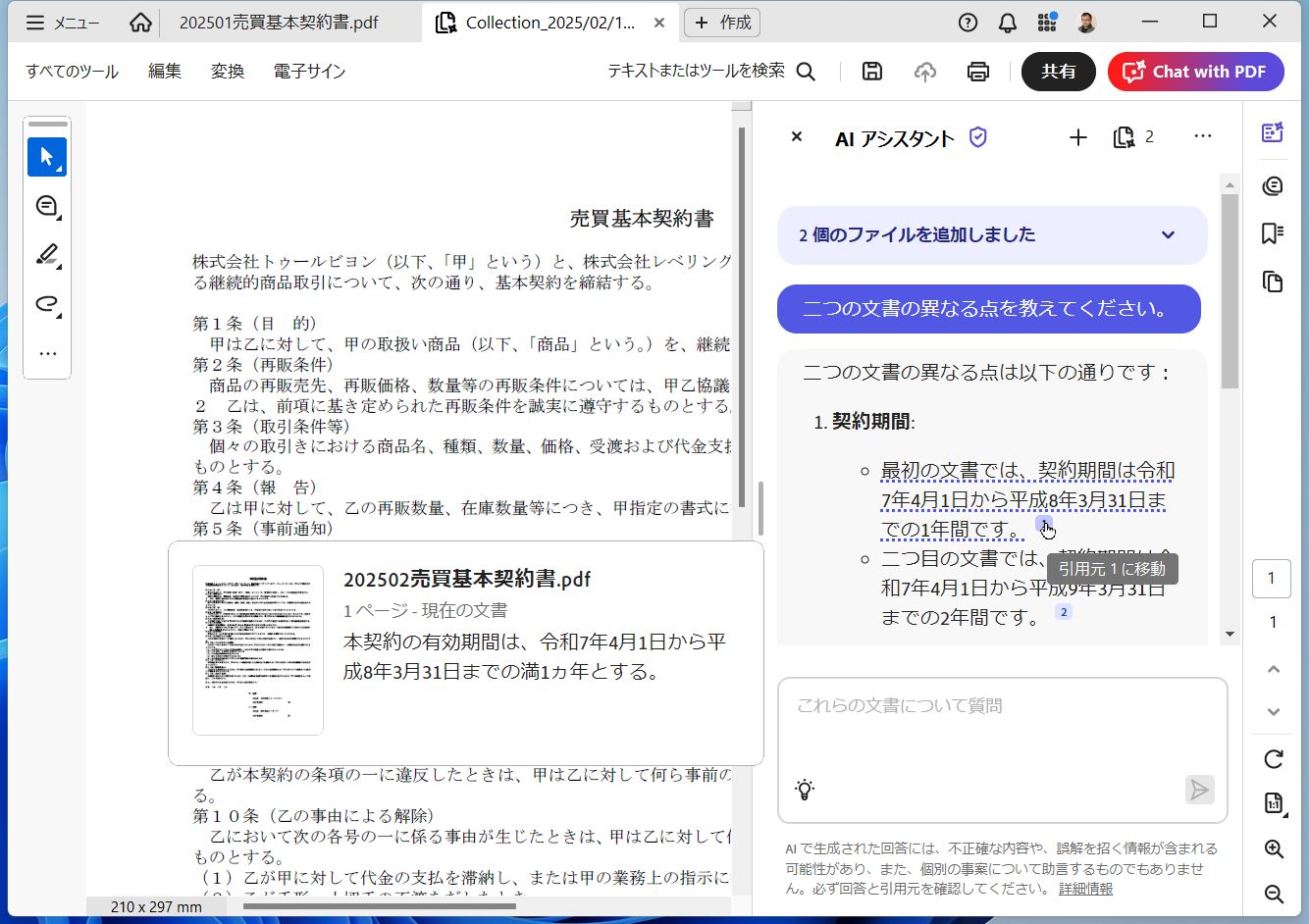This screenshot has height=924, width=1309.
Task: Click the zoom in magnifier icon
Action: [x=1273, y=849]
